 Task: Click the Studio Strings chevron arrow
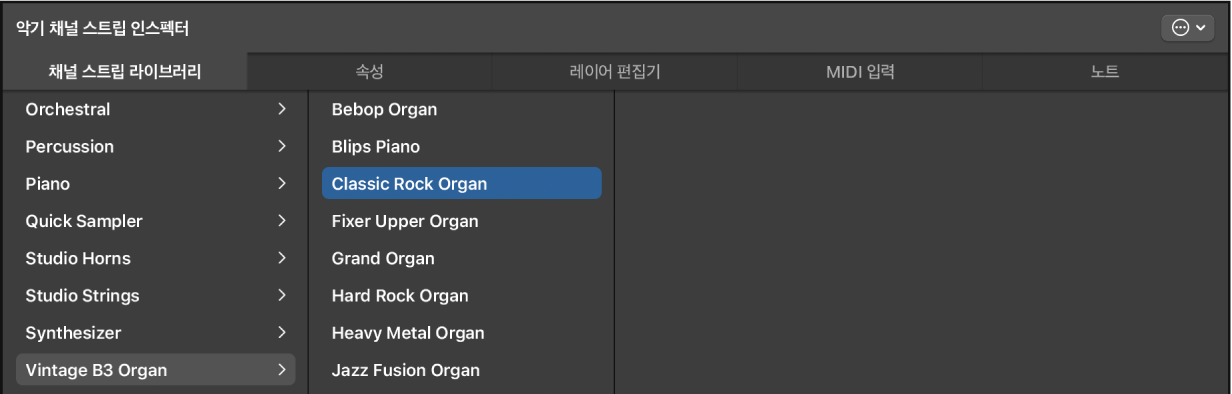(x=282, y=295)
